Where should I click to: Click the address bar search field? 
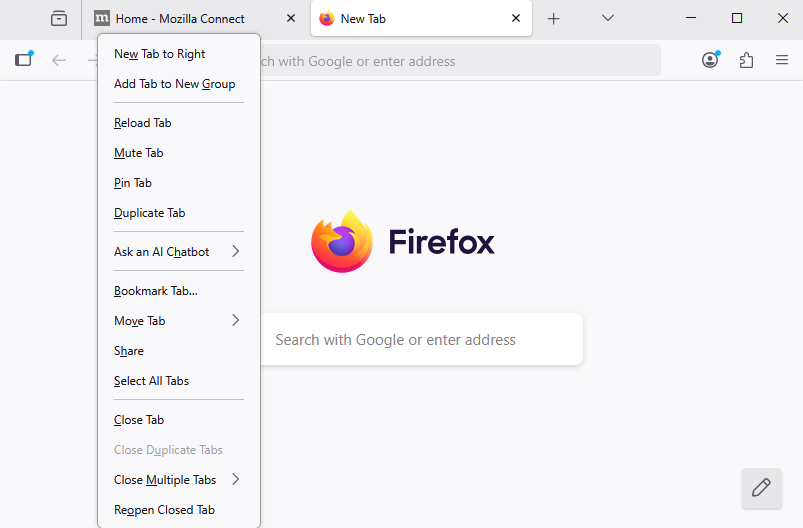tap(460, 60)
